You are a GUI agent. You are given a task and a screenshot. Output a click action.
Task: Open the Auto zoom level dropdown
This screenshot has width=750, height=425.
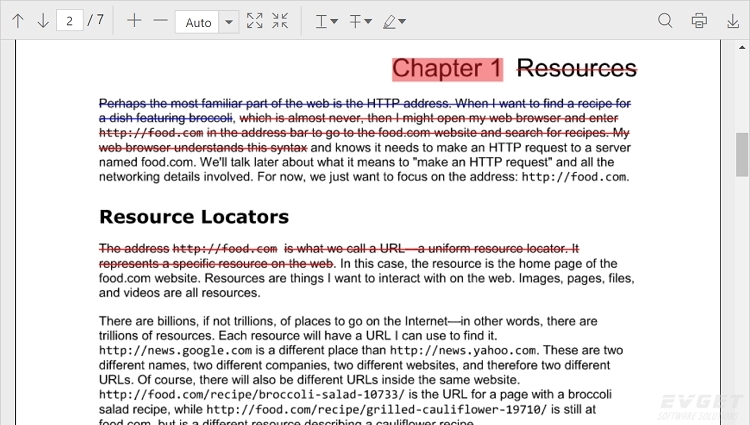228,21
